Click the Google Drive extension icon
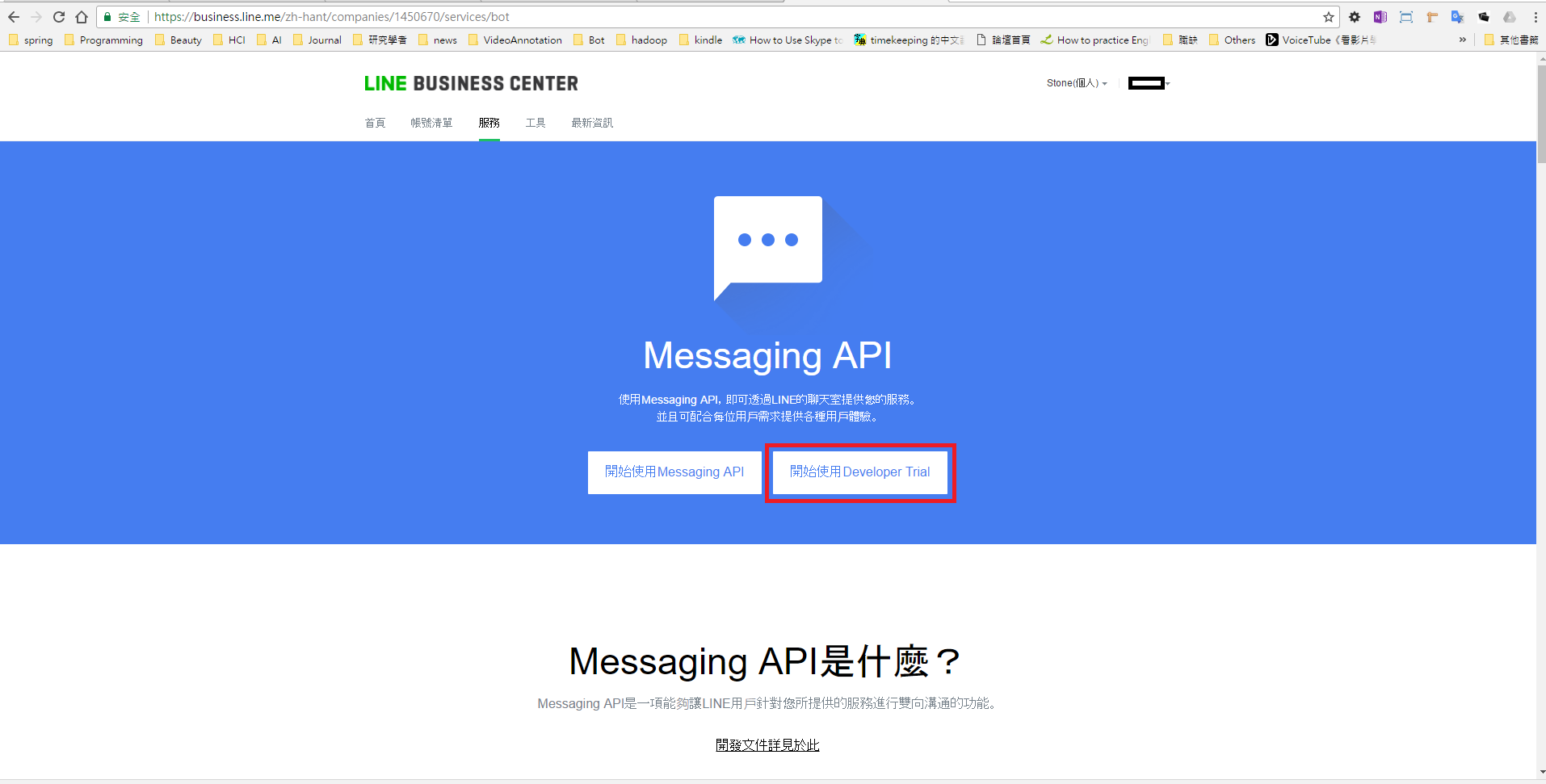 (x=1510, y=17)
